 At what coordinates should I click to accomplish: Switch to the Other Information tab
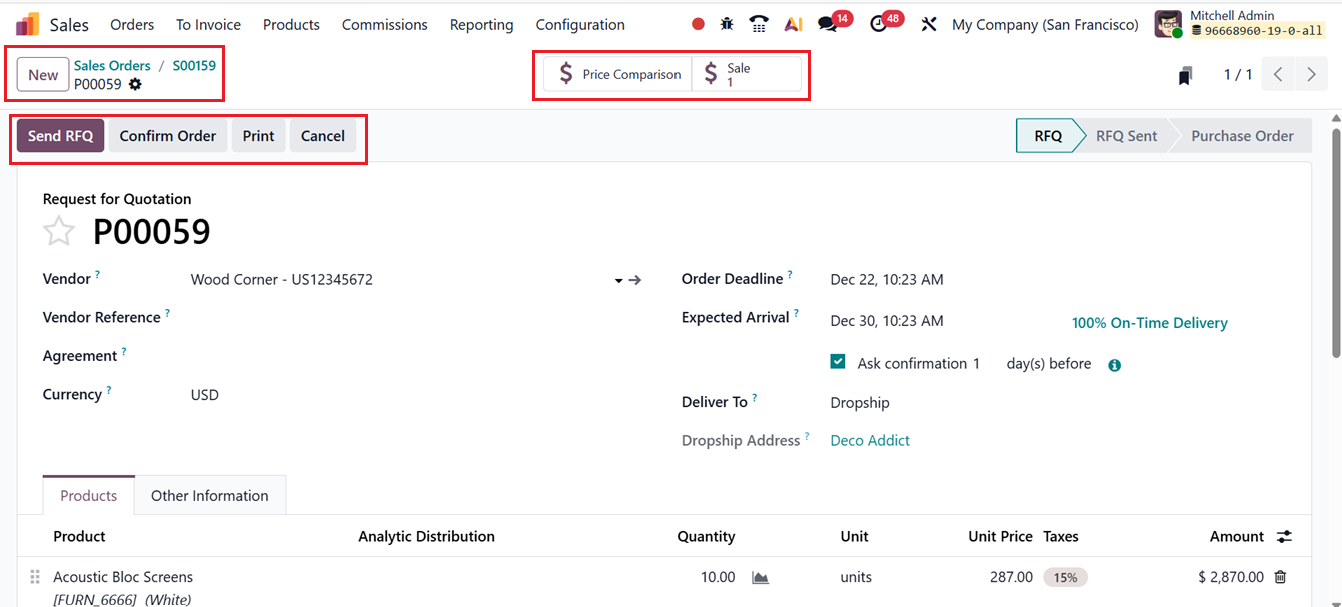(x=209, y=495)
